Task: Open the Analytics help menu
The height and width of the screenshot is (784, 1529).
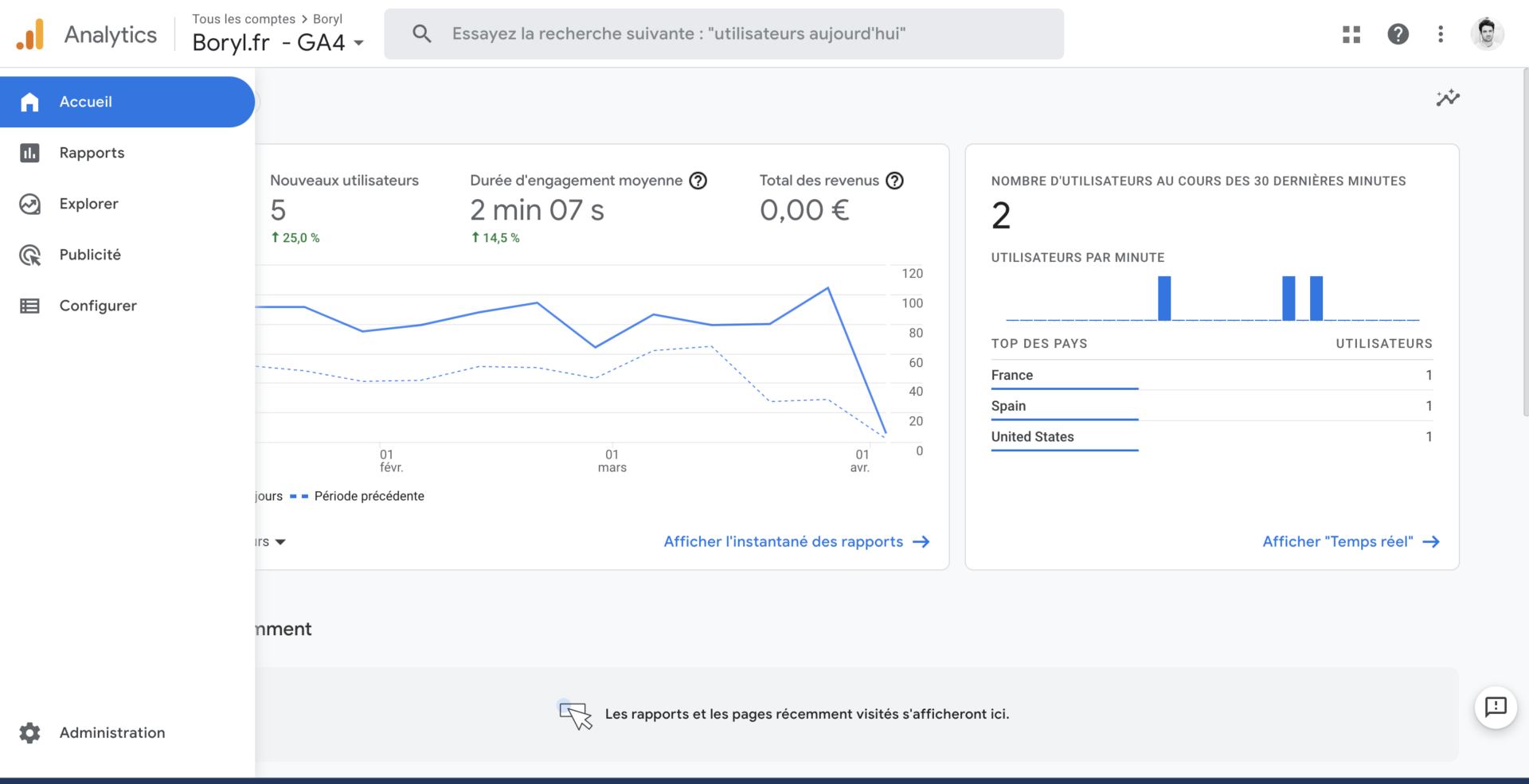Action: (x=1398, y=33)
